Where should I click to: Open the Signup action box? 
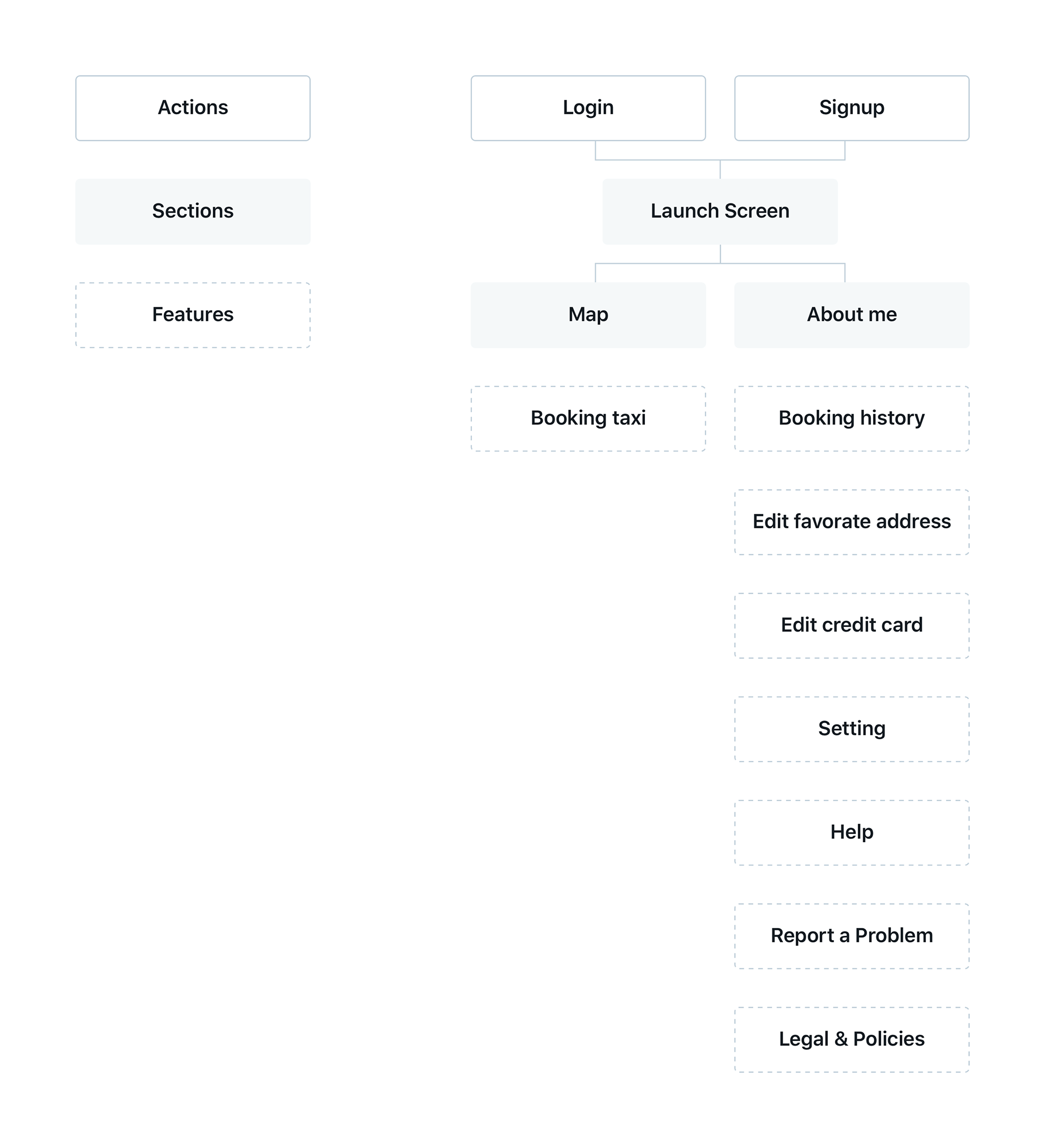tap(851, 108)
